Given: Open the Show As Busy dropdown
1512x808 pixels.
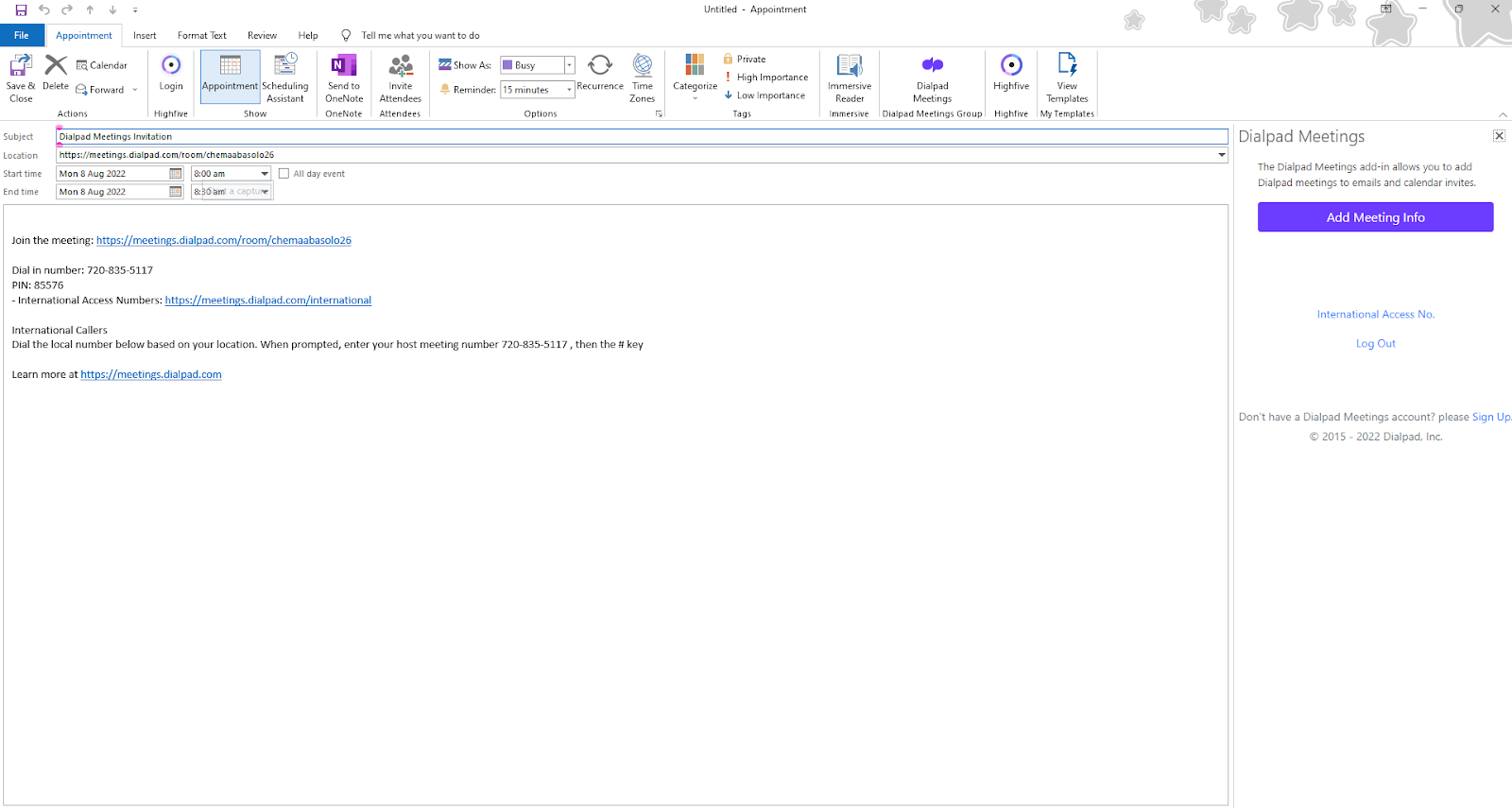Looking at the screenshot, I should coord(570,65).
